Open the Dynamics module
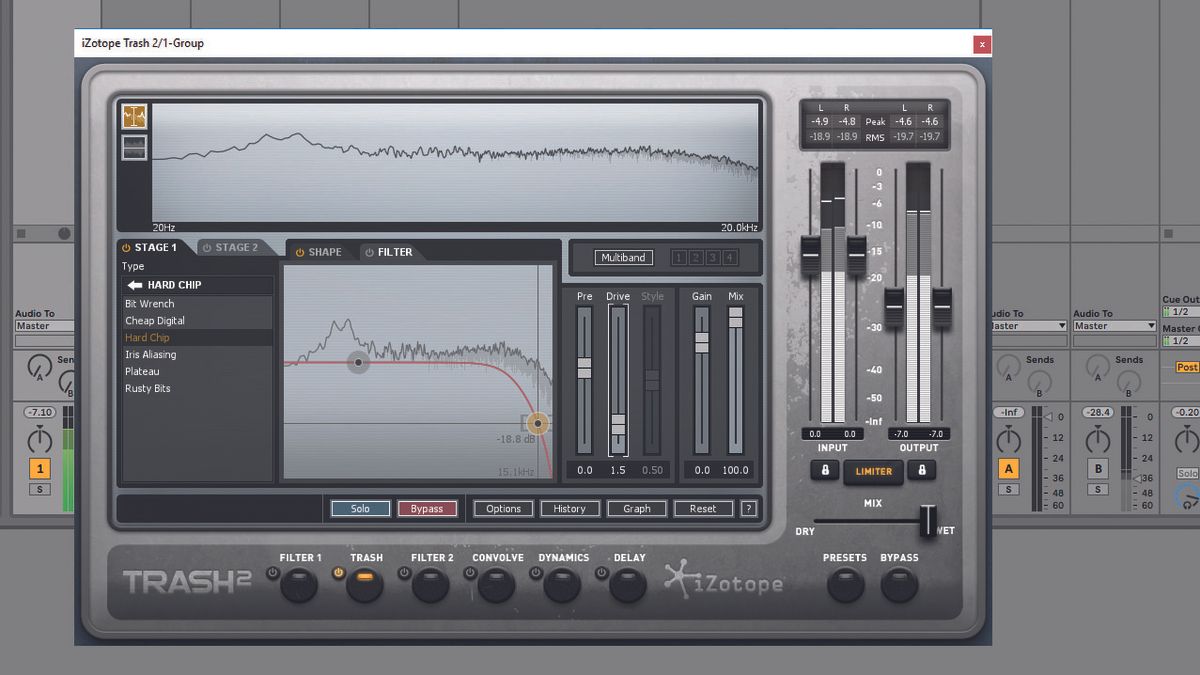This screenshot has width=1200, height=675. coord(562,585)
